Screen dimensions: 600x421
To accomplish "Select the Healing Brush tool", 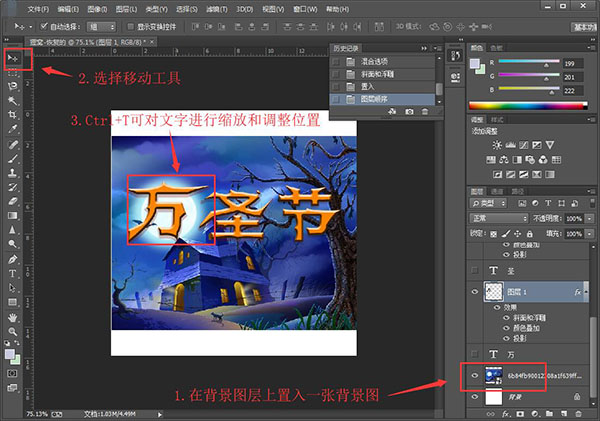I will tap(13, 144).
